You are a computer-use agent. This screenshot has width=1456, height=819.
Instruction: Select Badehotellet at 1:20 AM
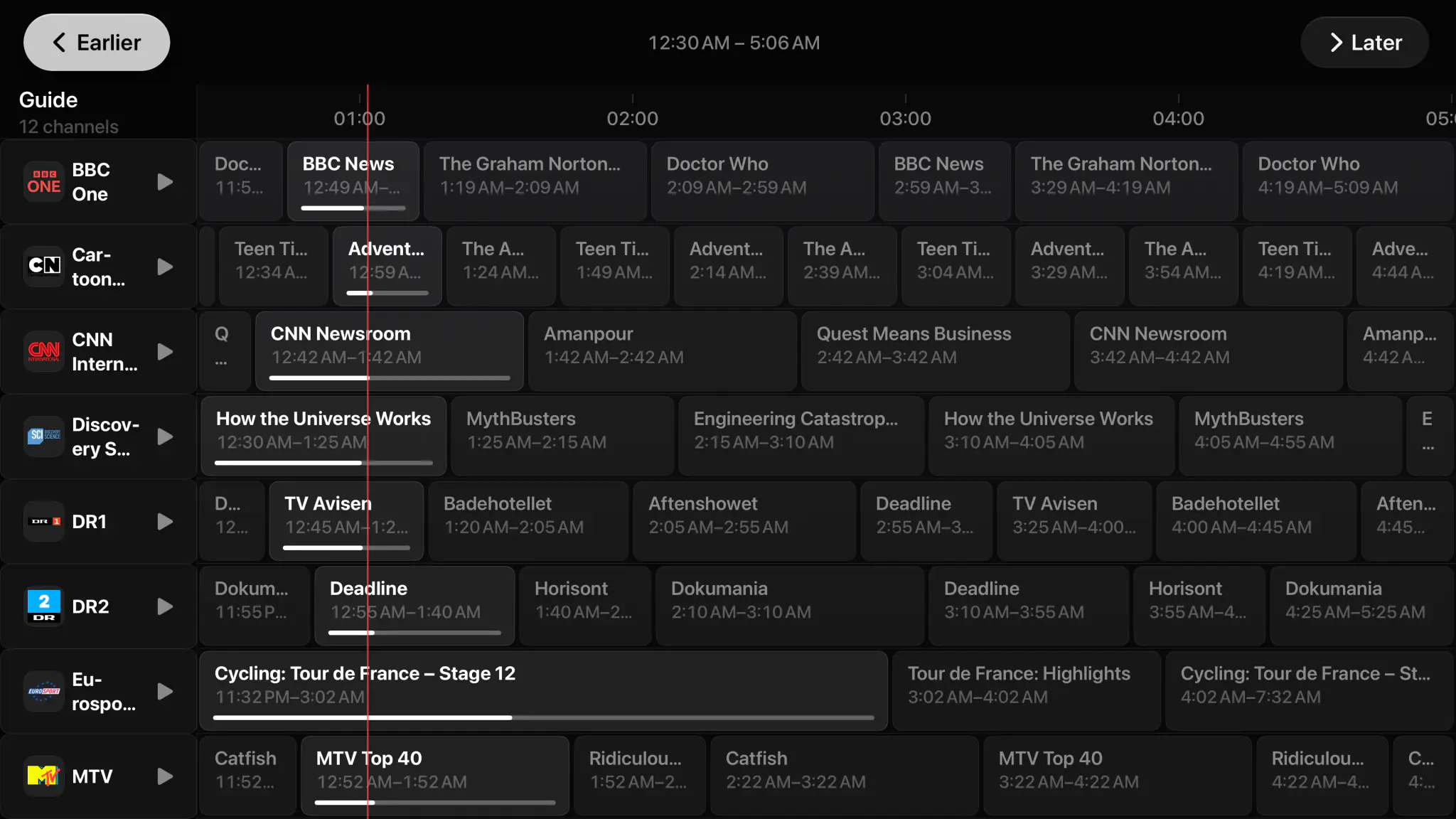click(x=528, y=521)
